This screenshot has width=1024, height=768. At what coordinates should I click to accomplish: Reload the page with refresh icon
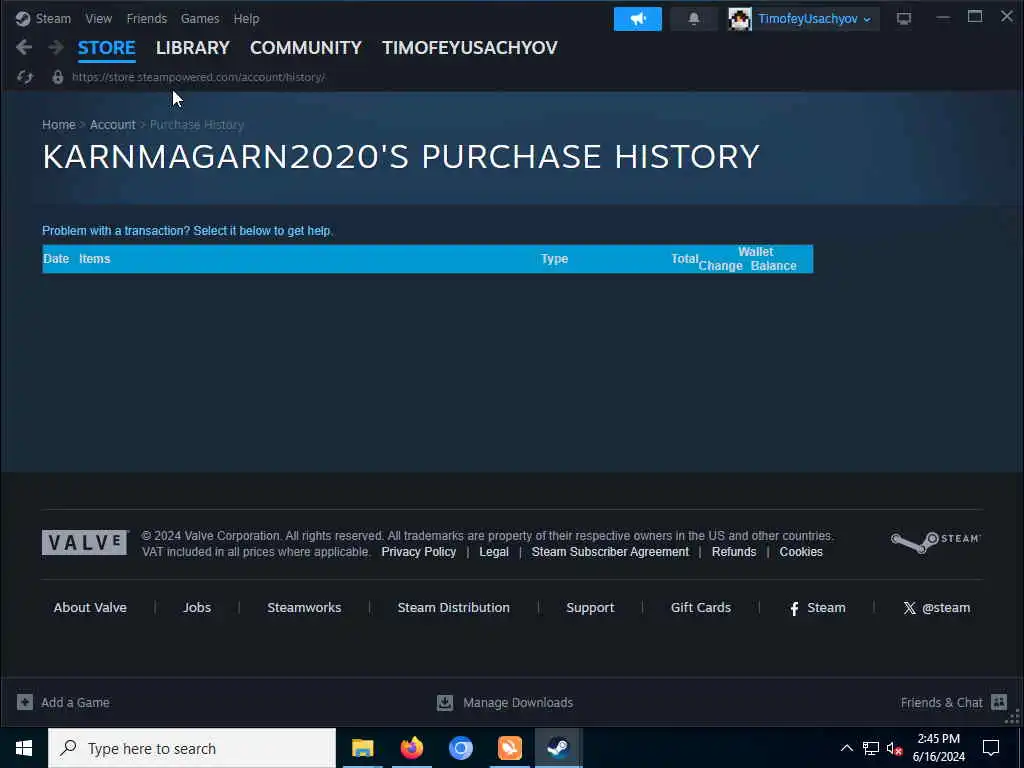[25, 77]
